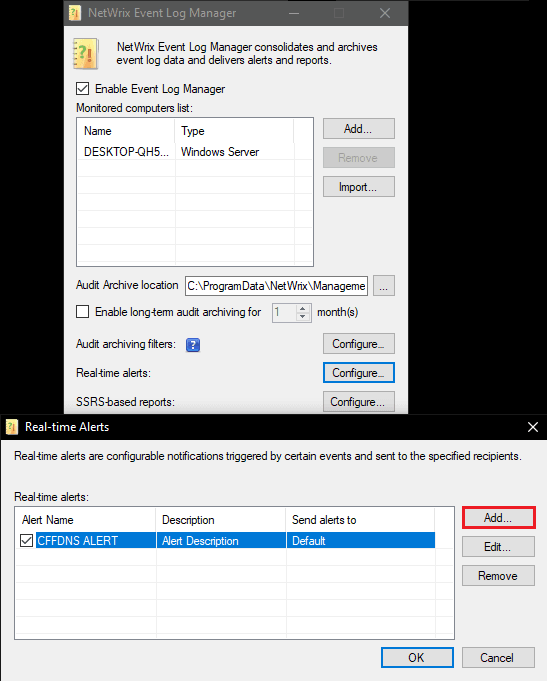Import a list of monitored computers

coord(359,187)
